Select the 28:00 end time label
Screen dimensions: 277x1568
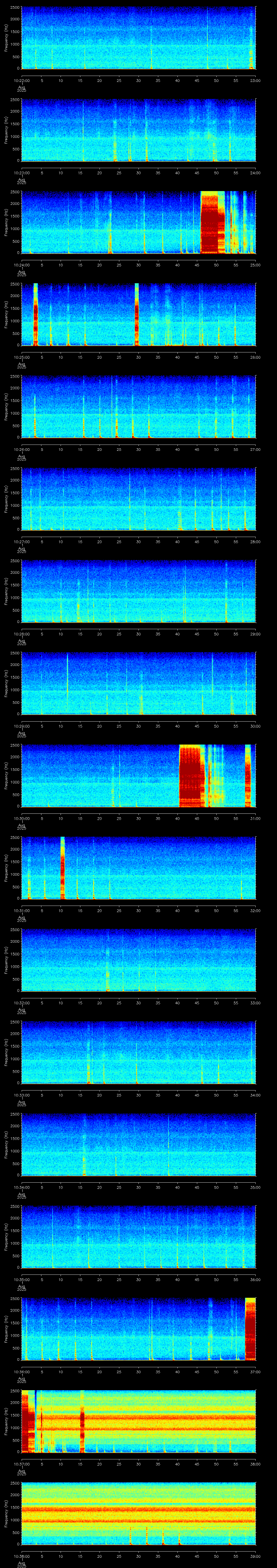coord(256,542)
